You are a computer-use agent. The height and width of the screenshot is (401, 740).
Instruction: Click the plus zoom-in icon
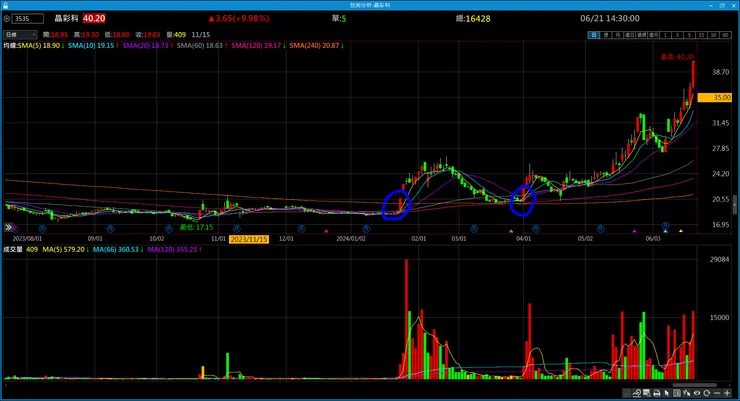click(x=727, y=393)
